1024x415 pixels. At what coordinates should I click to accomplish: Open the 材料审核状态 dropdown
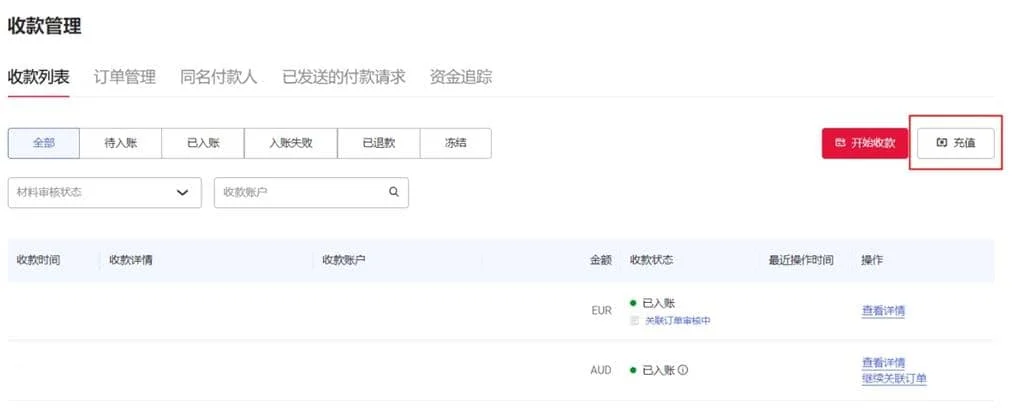pyautogui.click(x=104, y=193)
